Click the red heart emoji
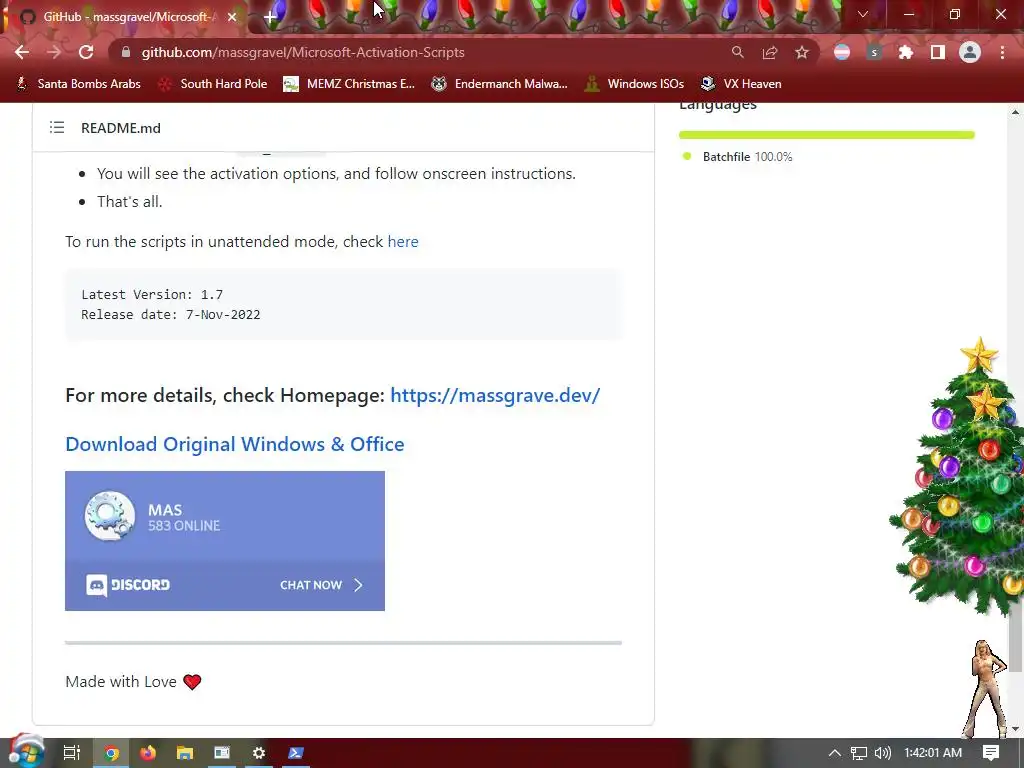 [192, 682]
